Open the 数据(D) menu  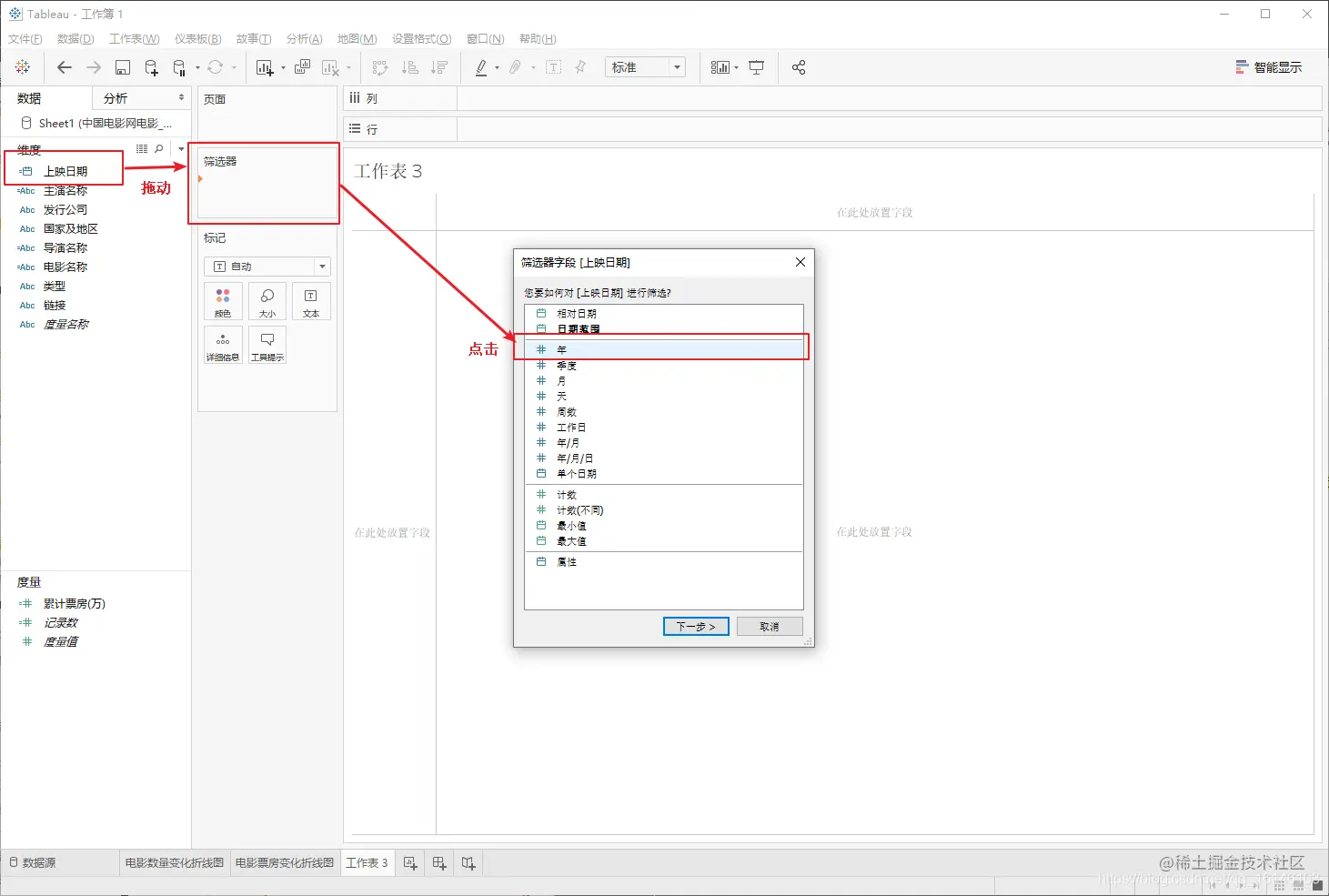[x=76, y=38]
